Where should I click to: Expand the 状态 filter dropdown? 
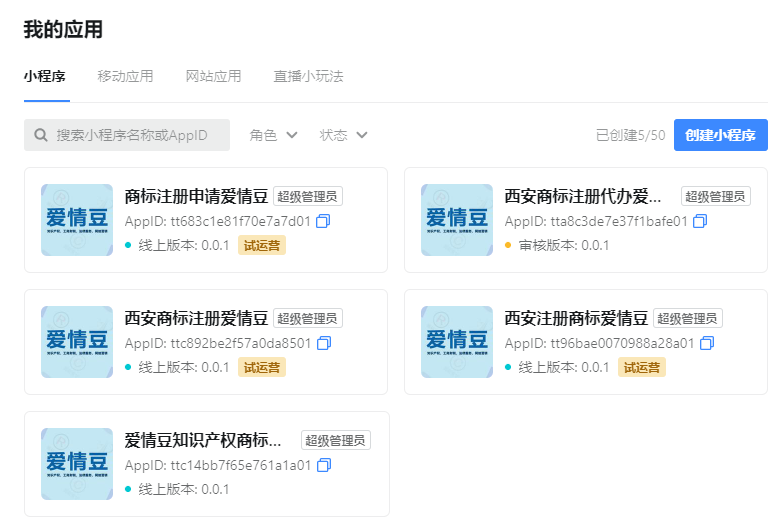[344, 135]
